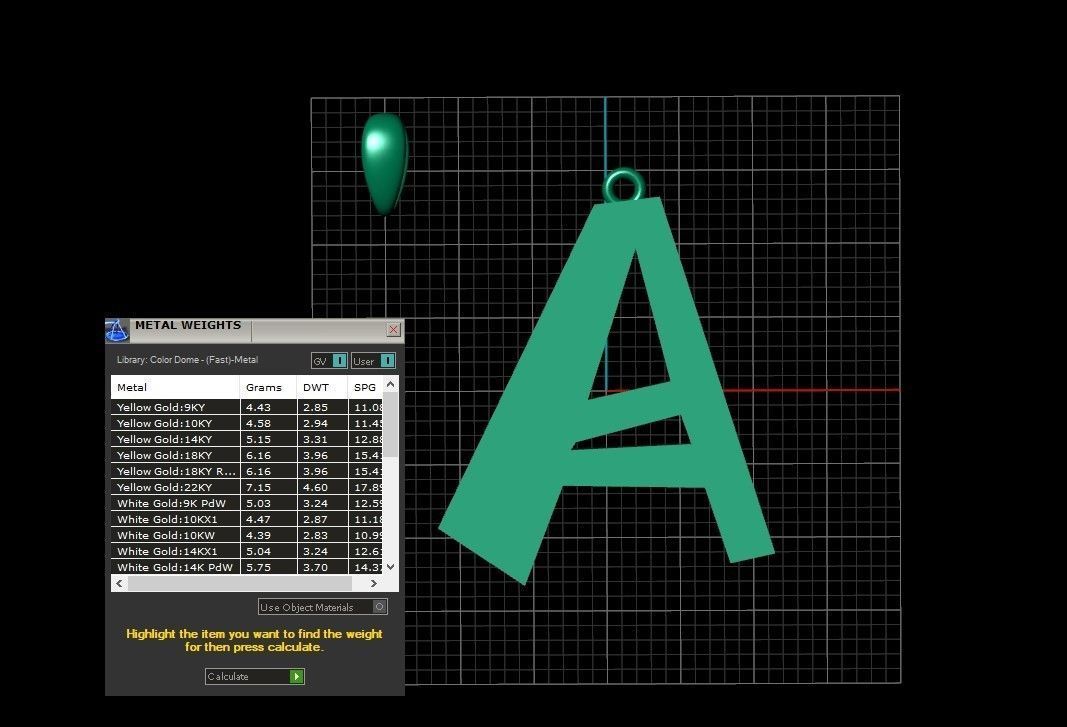
Task: Select the White Gold:9K PdW row
Action: (x=247, y=503)
